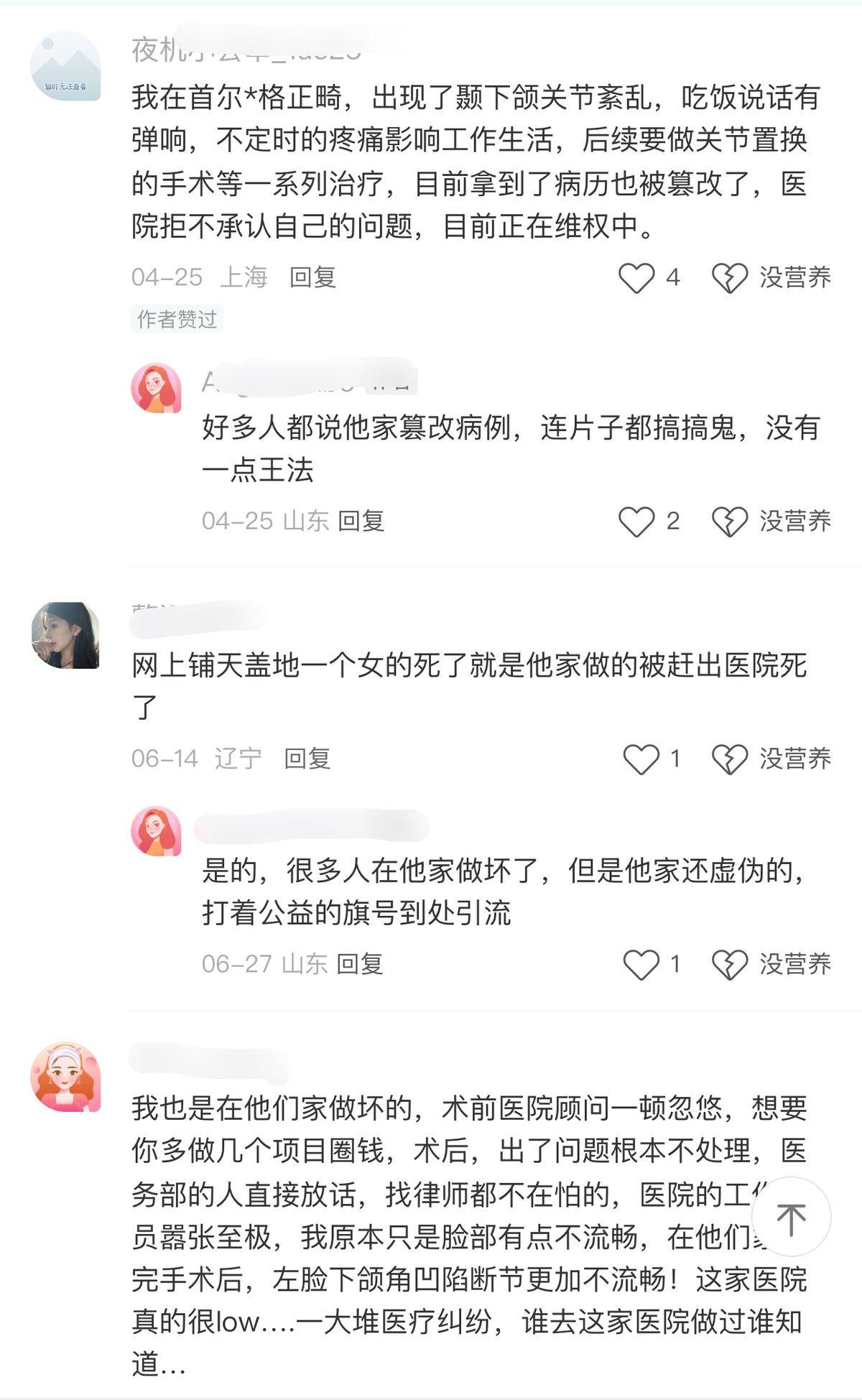Like the first Shandong 04-25 reply

636,521
